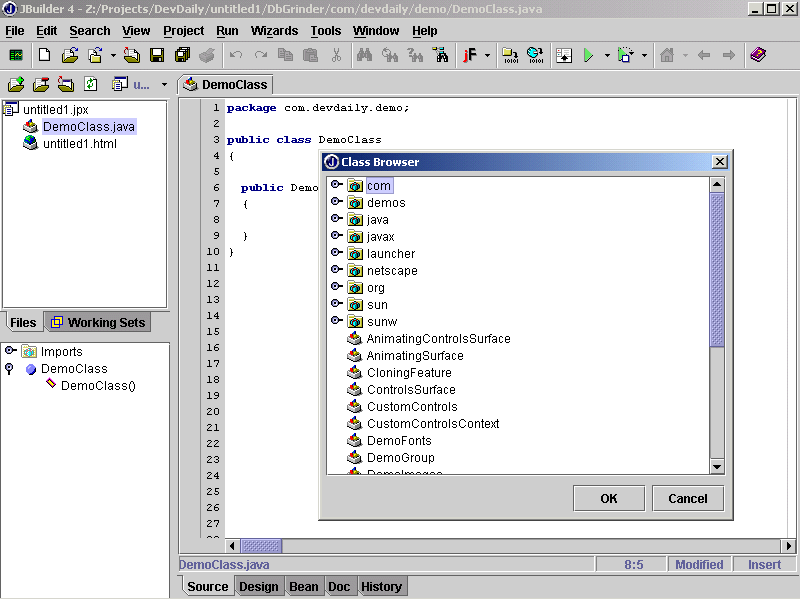Click the Refresh project pane icon

[x=90, y=84]
